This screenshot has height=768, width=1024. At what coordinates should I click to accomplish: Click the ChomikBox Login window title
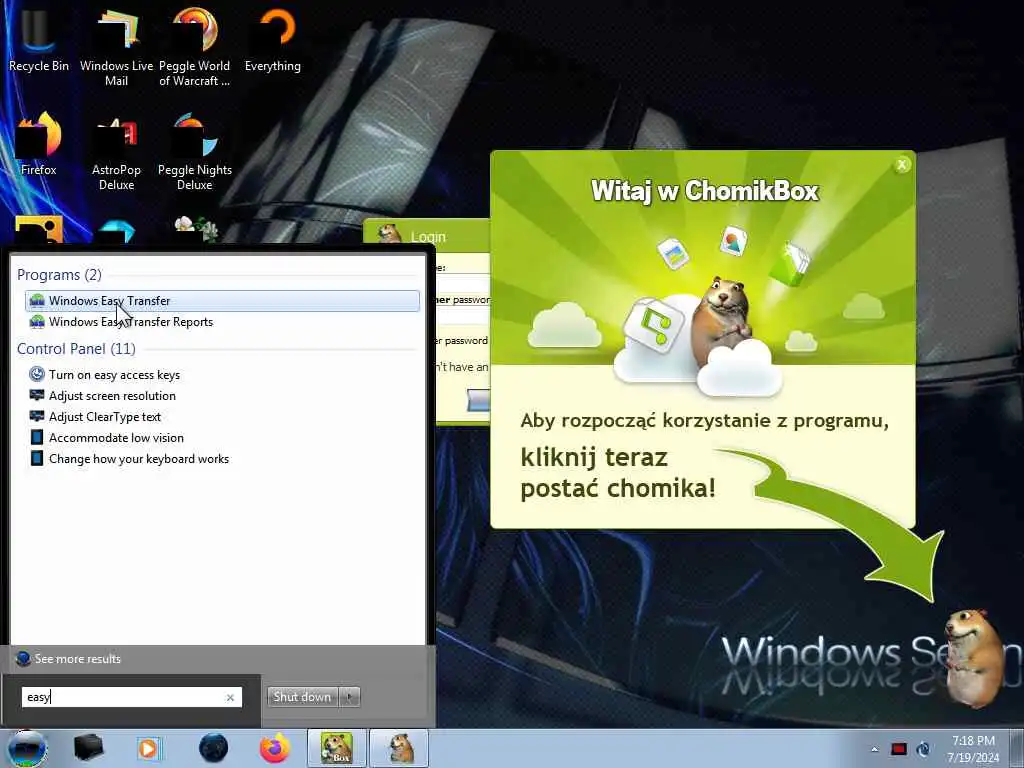click(x=428, y=236)
